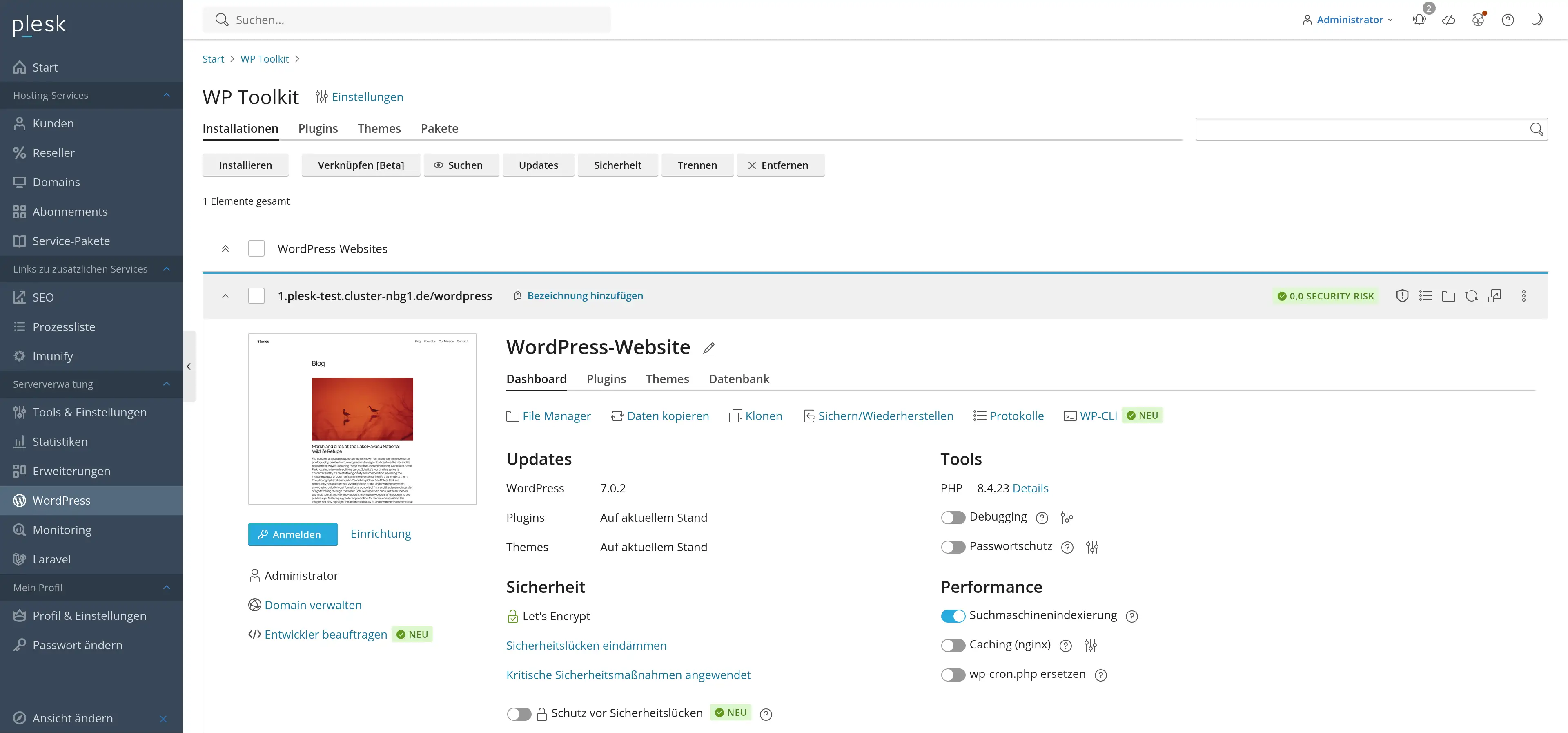
Task: Click the plesk logo
Action: point(39,25)
